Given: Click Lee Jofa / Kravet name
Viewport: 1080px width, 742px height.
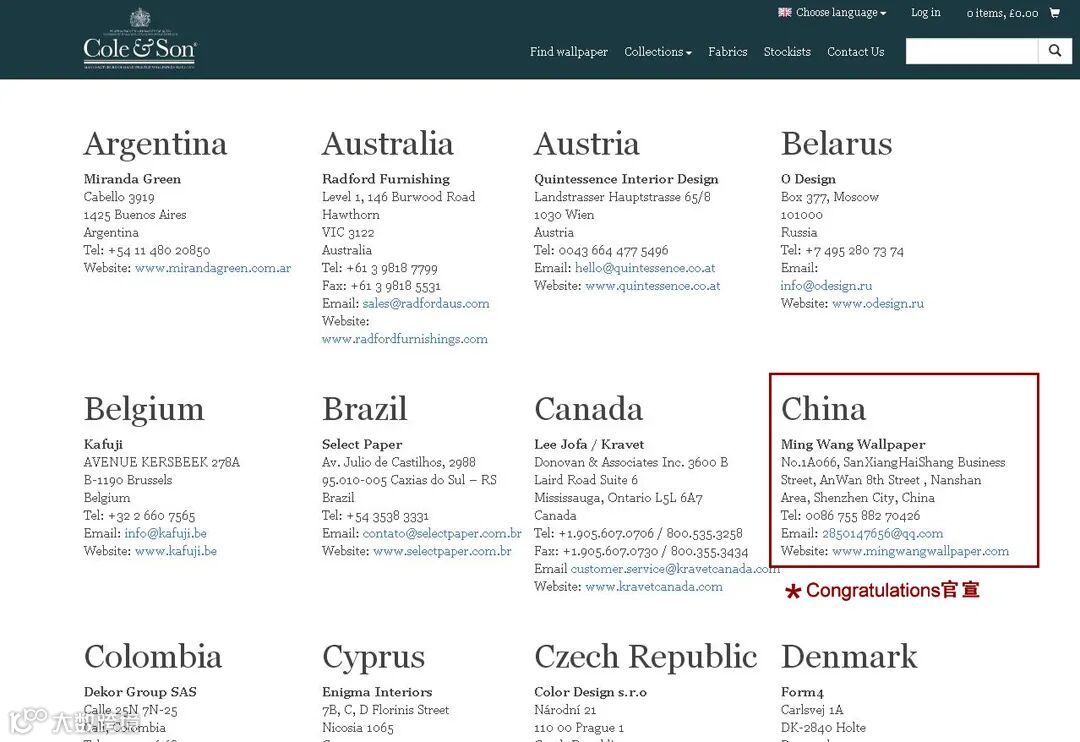Looking at the screenshot, I should [589, 444].
